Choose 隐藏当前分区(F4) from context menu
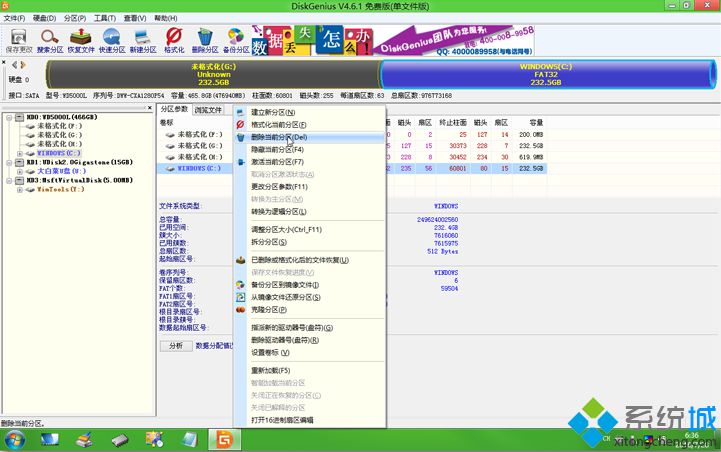Viewport: 721px width, 452px height. click(309, 149)
